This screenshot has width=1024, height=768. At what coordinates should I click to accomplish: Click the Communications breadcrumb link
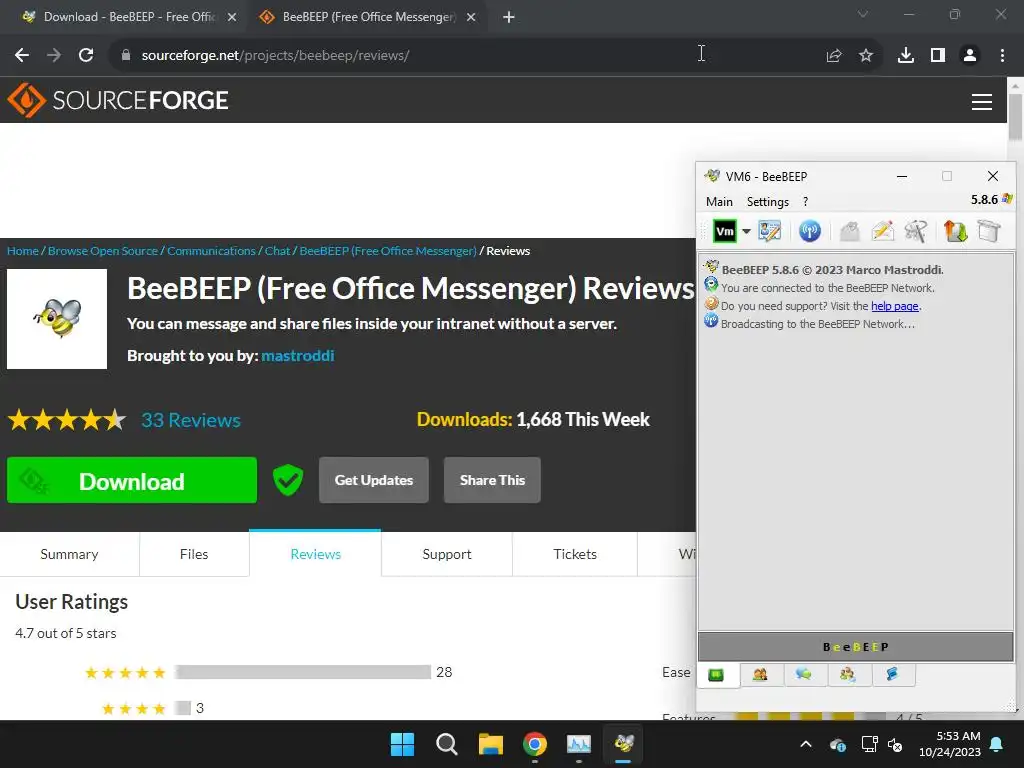[x=211, y=251]
